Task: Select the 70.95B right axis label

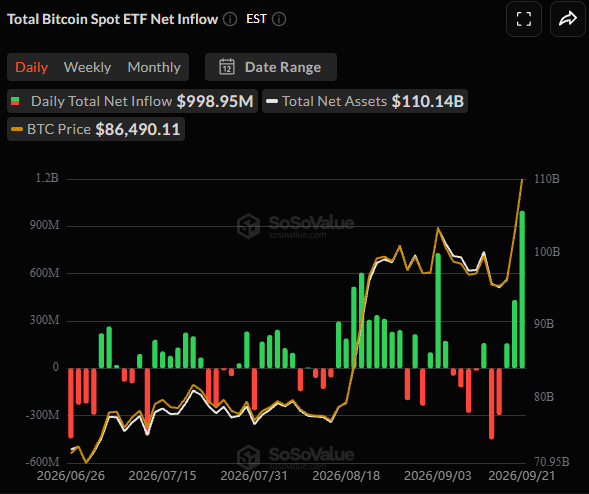Action: pos(552,462)
